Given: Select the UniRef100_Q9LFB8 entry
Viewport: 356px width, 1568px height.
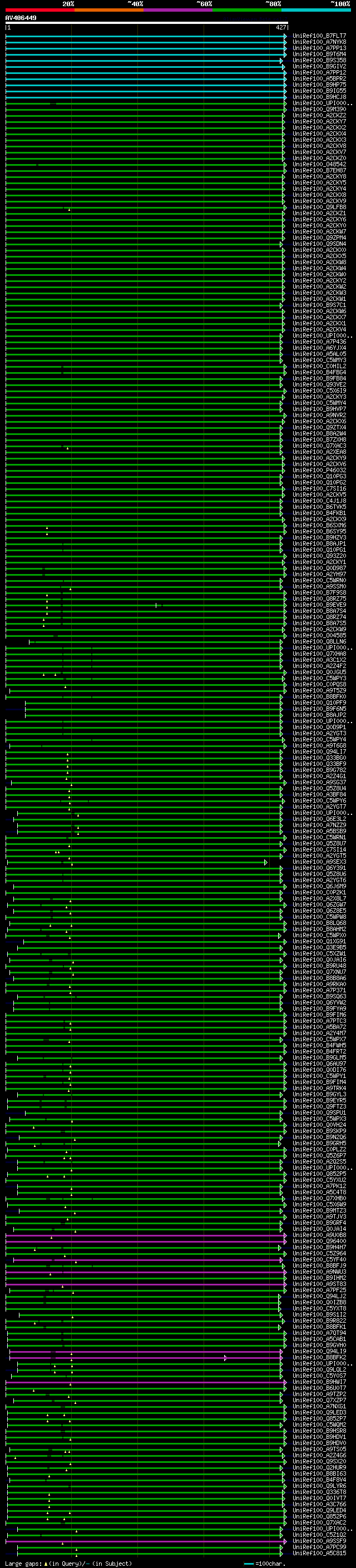Looking at the screenshot, I should 319,207.
